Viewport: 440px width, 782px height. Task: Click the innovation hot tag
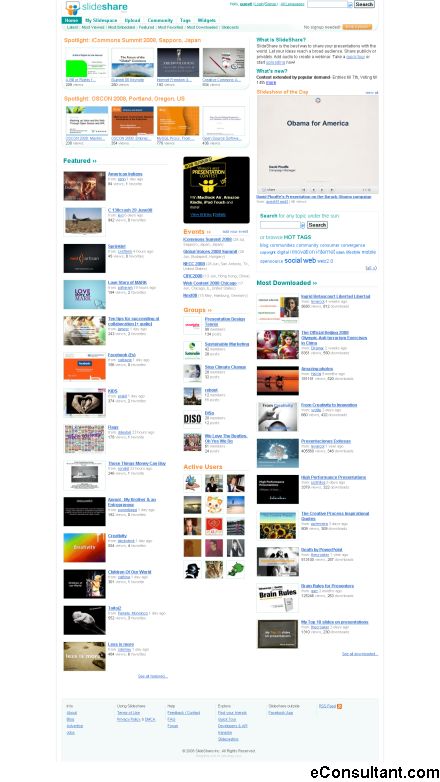click(302, 252)
